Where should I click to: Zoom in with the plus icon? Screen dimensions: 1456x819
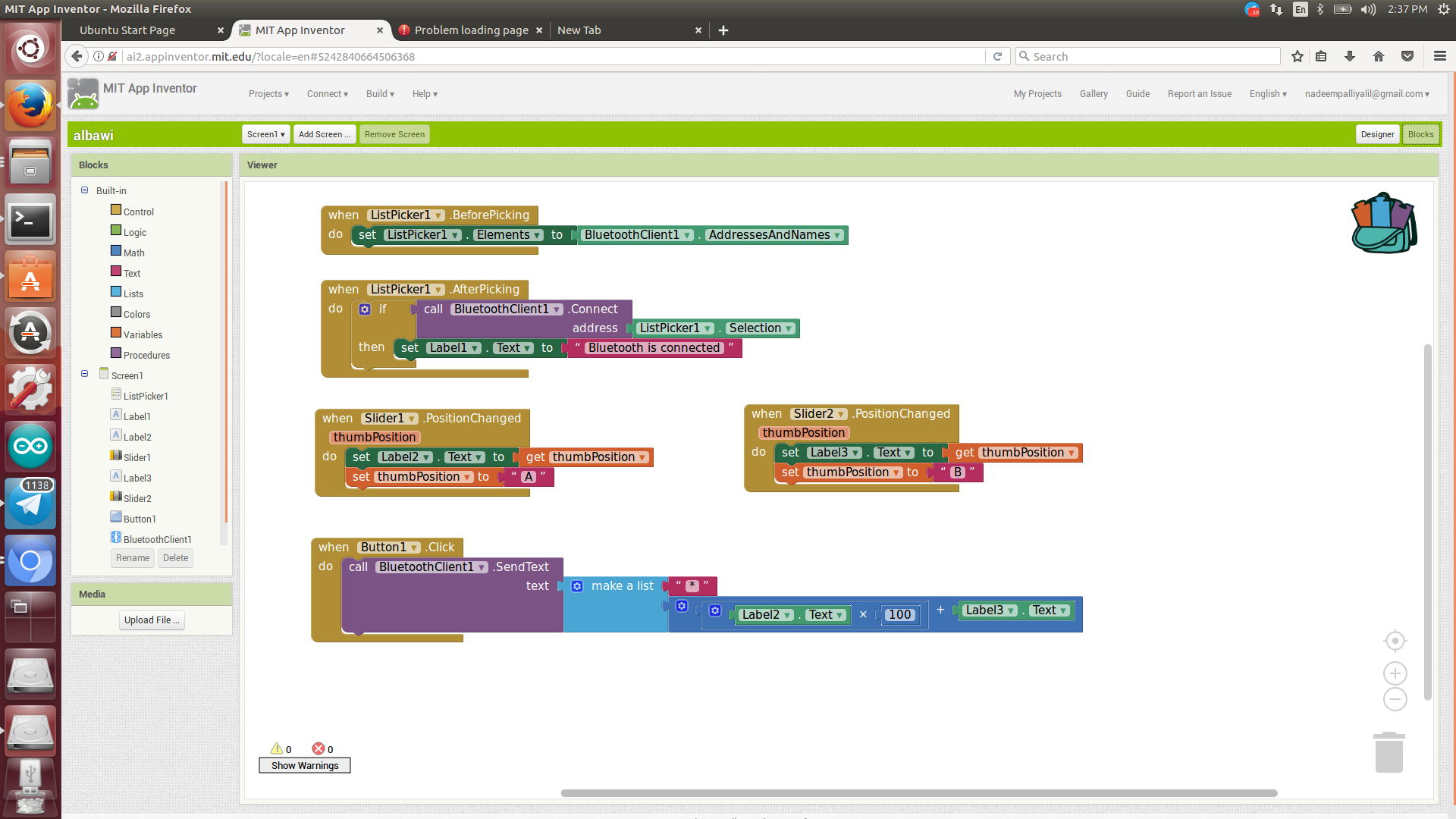[x=1395, y=673]
